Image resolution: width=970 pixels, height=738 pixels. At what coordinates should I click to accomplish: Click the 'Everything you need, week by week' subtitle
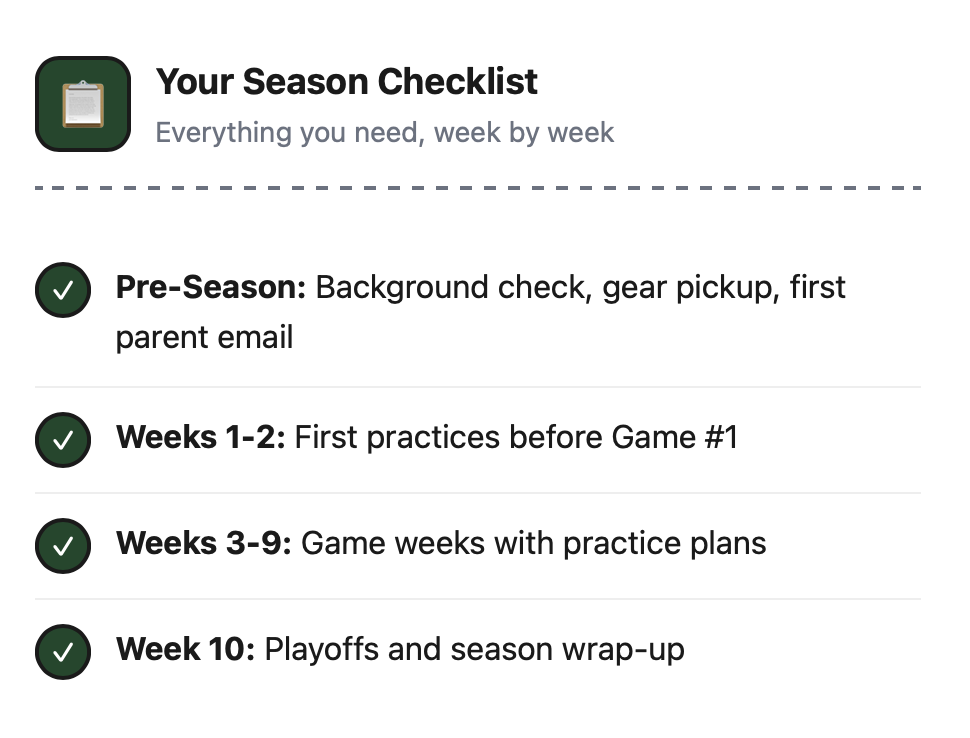(x=384, y=132)
